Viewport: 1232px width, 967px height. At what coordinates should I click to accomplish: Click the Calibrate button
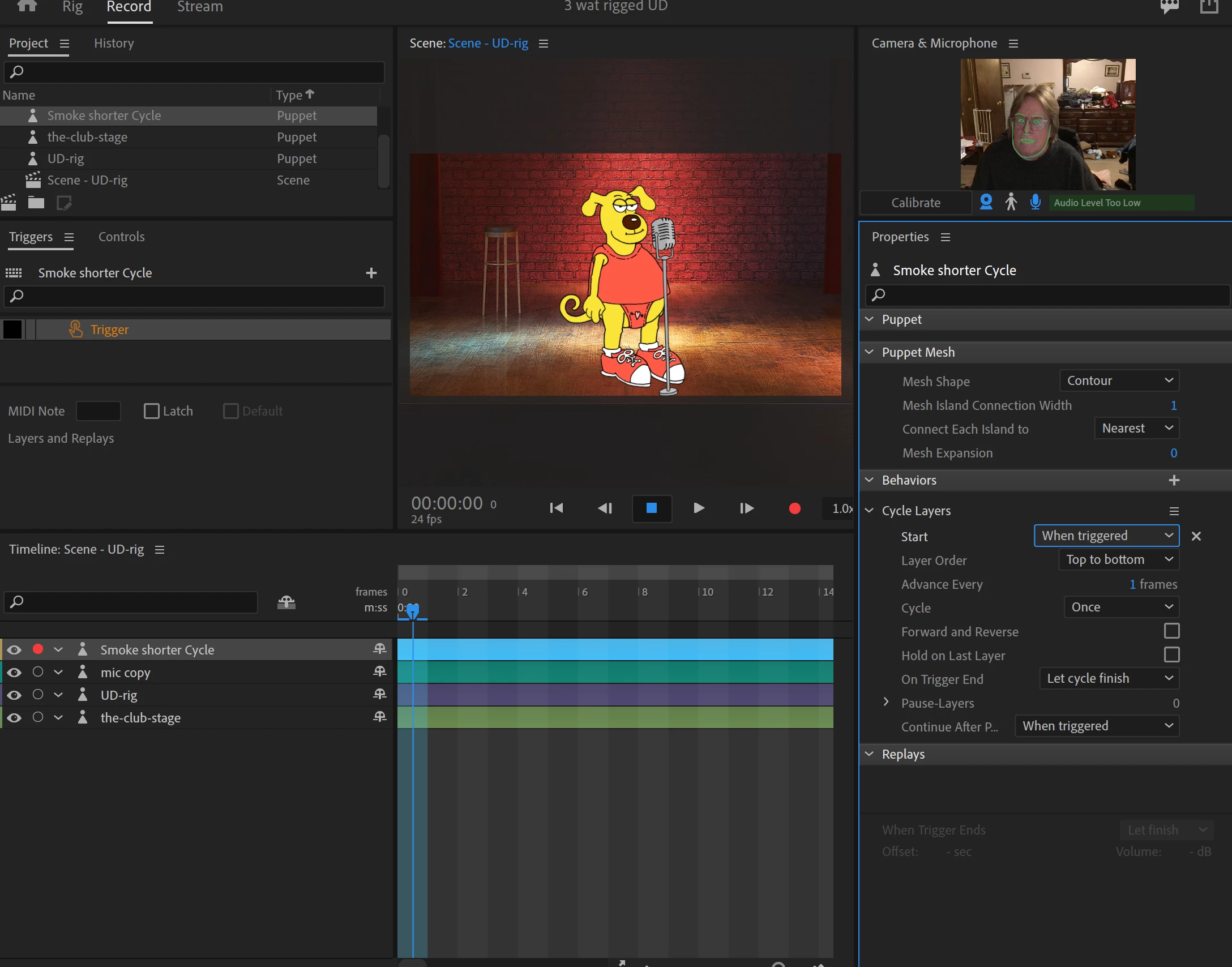916,203
